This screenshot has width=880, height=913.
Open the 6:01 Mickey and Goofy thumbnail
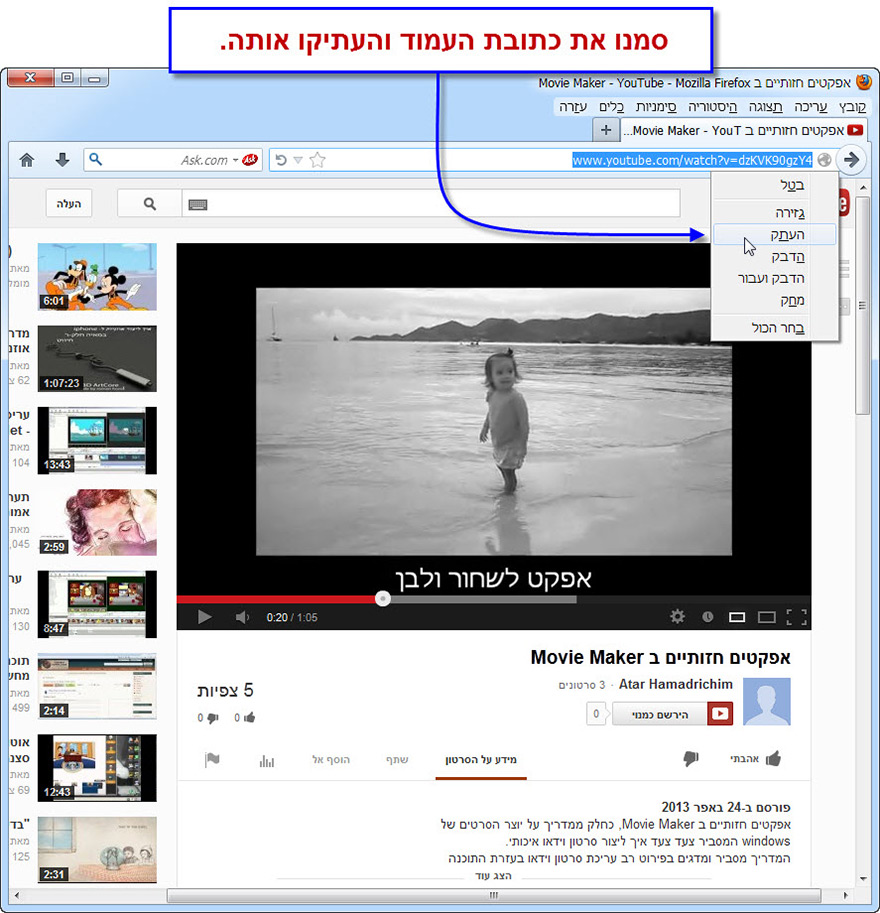(97, 277)
